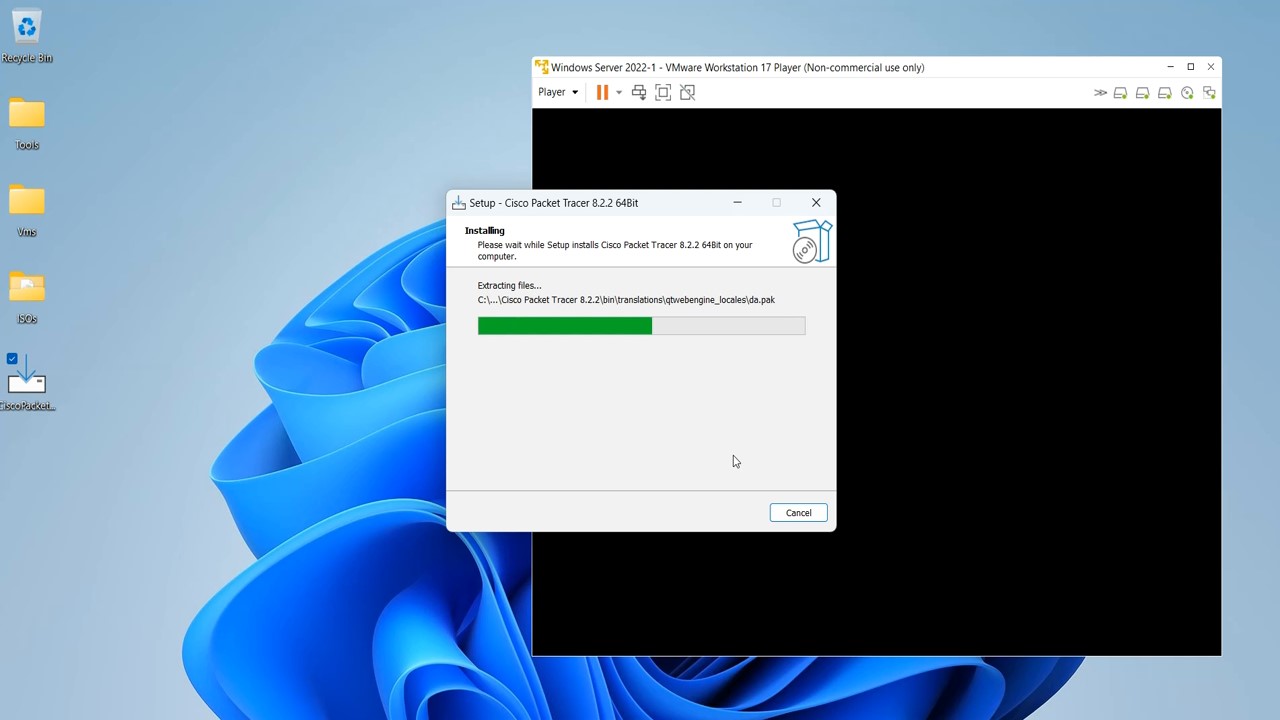Expand the power options dropdown arrow
The width and height of the screenshot is (1280, 720).
coord(619,92)
